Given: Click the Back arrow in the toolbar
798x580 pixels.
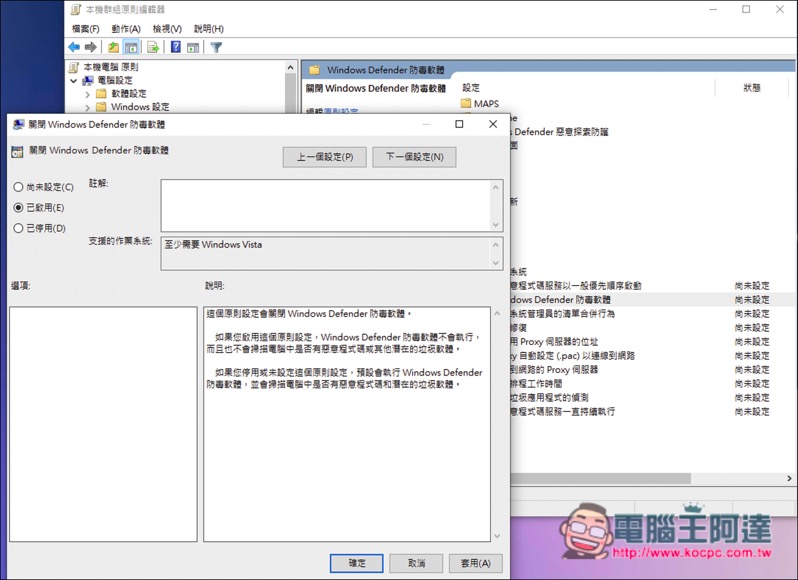Looking at the screenshot, I should (74, 47).
